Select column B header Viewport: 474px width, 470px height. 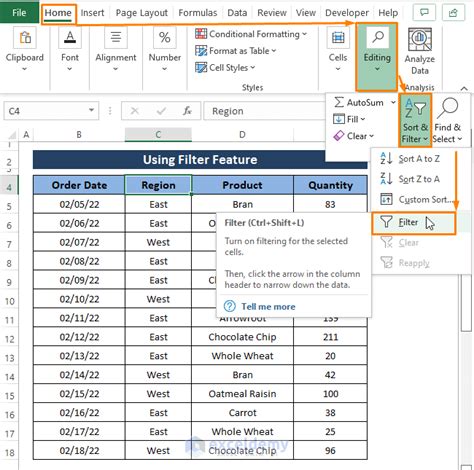[79, 135]
